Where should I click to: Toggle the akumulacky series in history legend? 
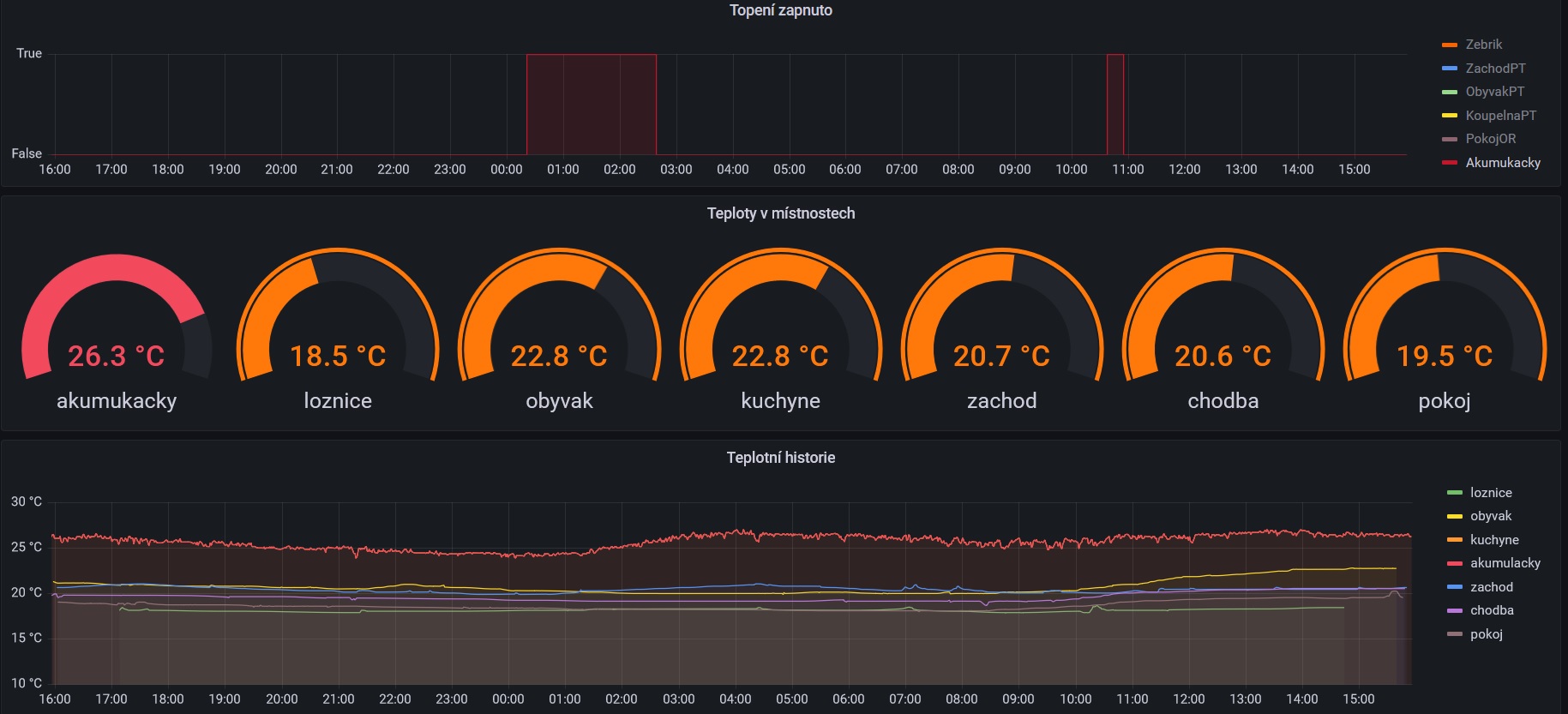(x=1505, y=563)
